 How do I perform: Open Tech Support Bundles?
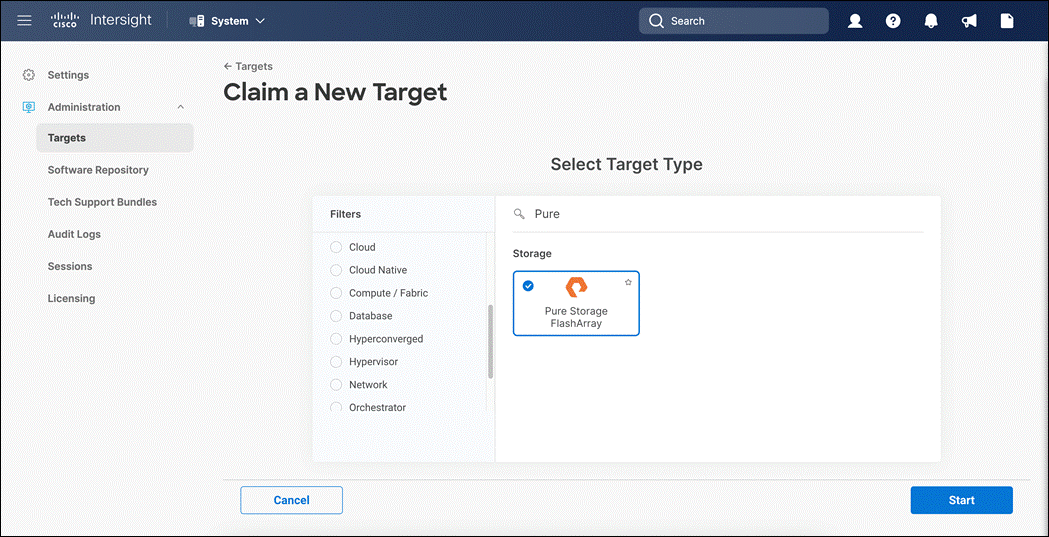click(x=102, y=202)
